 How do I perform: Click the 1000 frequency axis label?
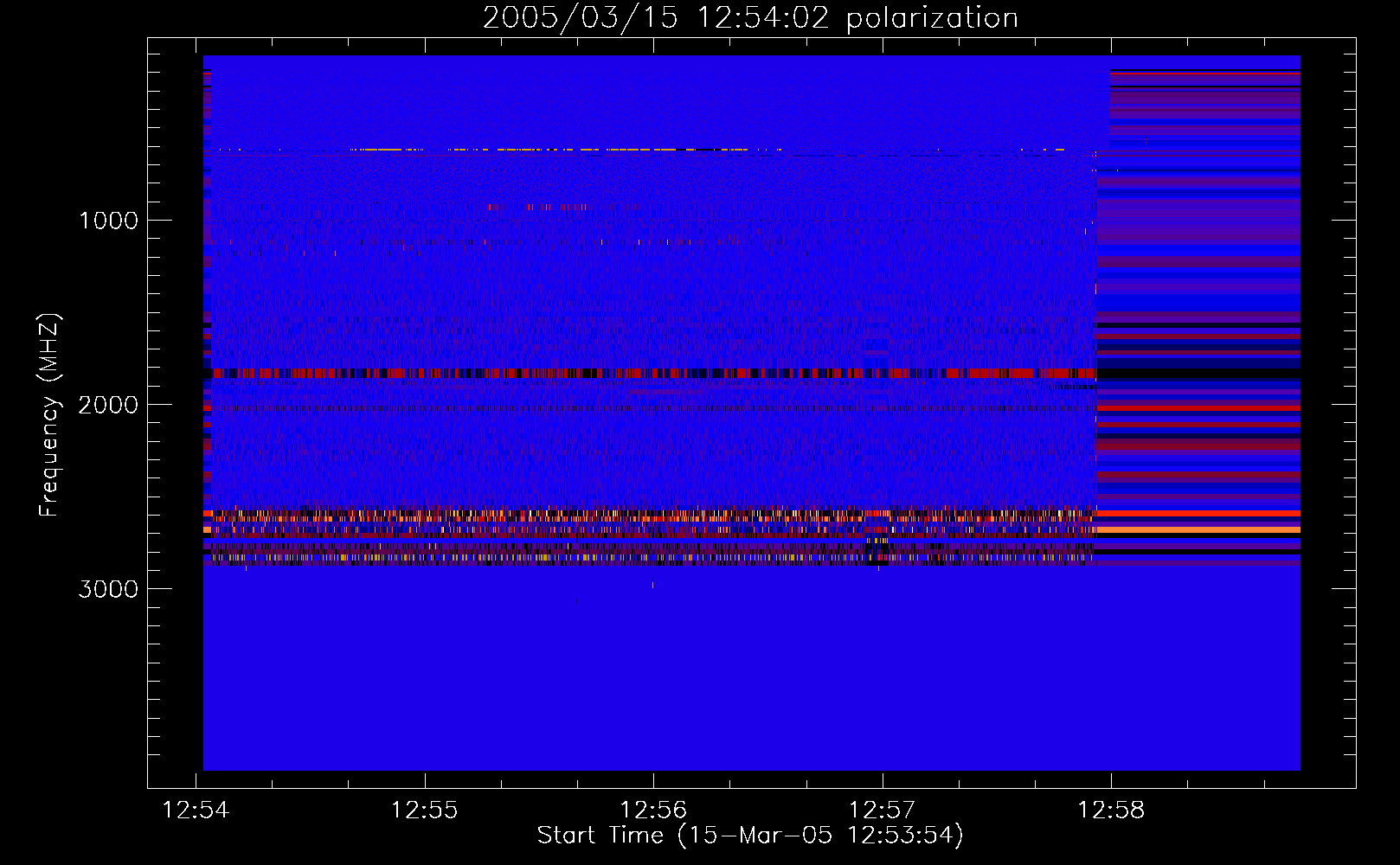click(x=108, y=221)
